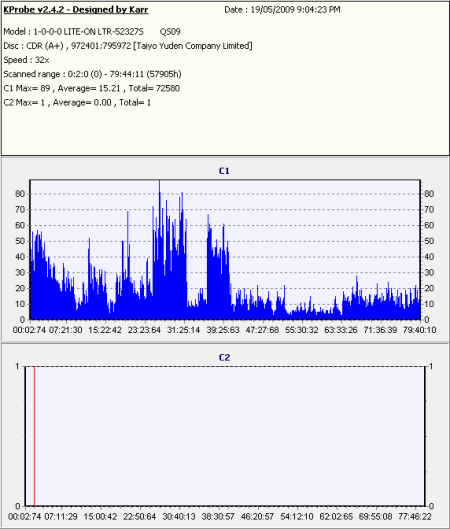Click the KProbe v2.4.2 title heading
Screen dimensions: 450x529
(x=76, y=9)
